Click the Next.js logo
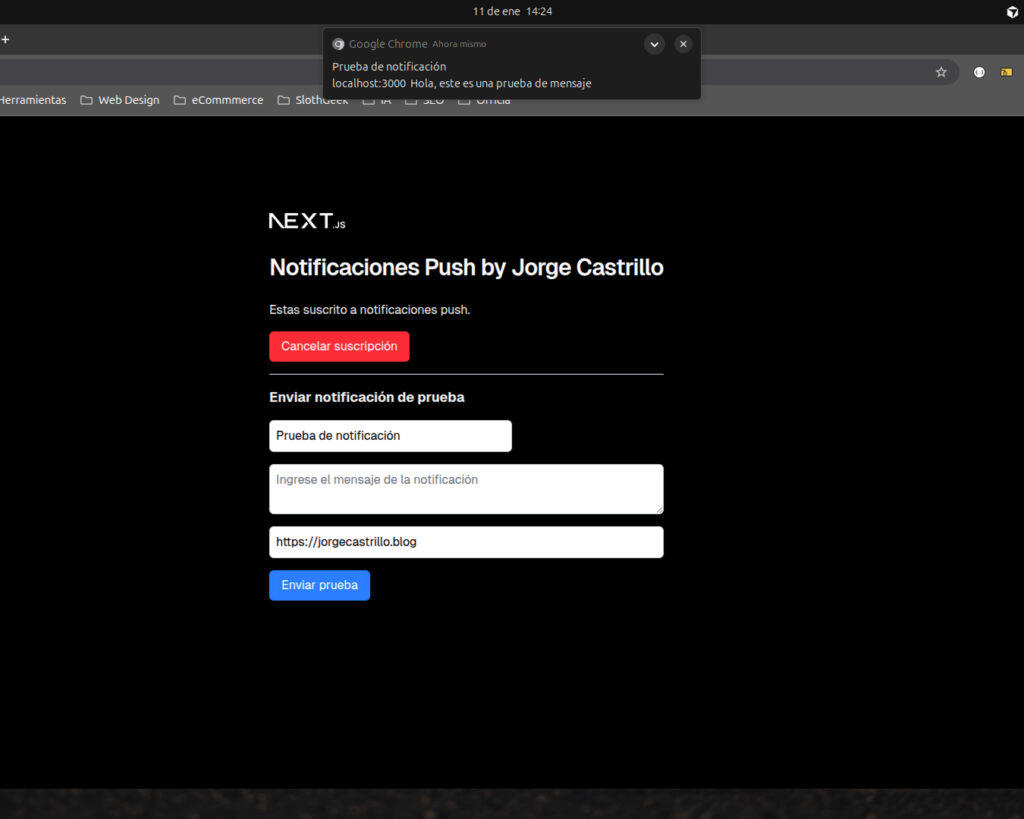The image size is (1024, 819). 307,221
